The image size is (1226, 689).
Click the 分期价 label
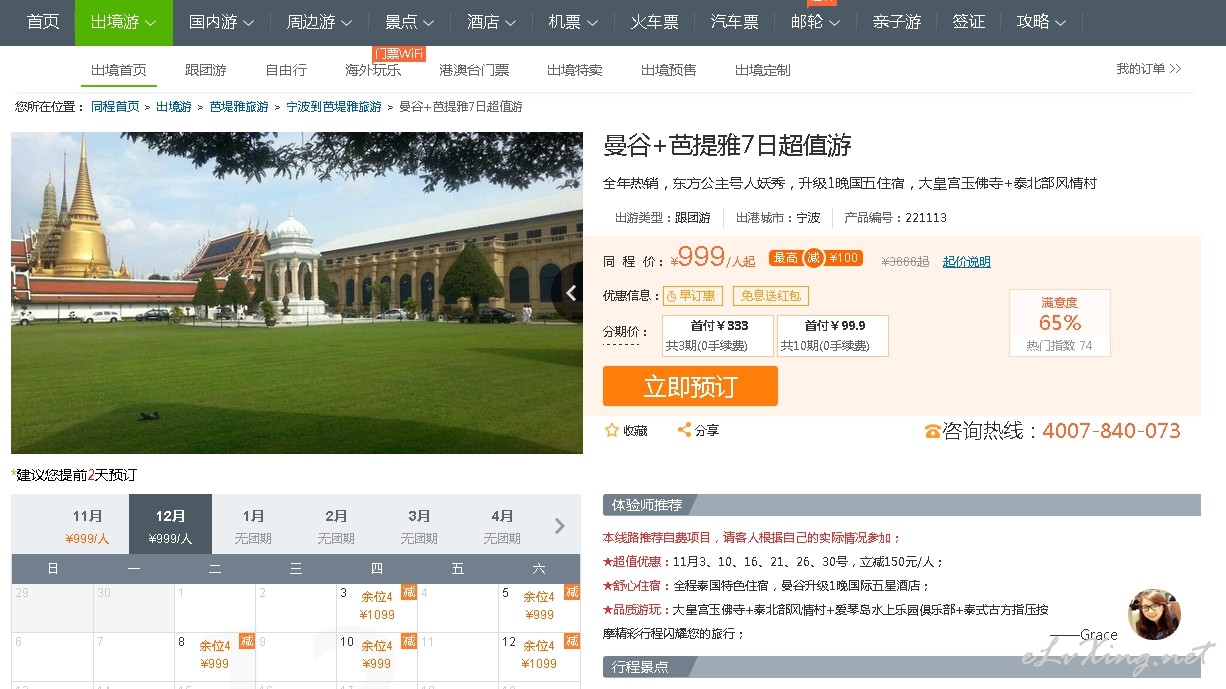point(626,332)
